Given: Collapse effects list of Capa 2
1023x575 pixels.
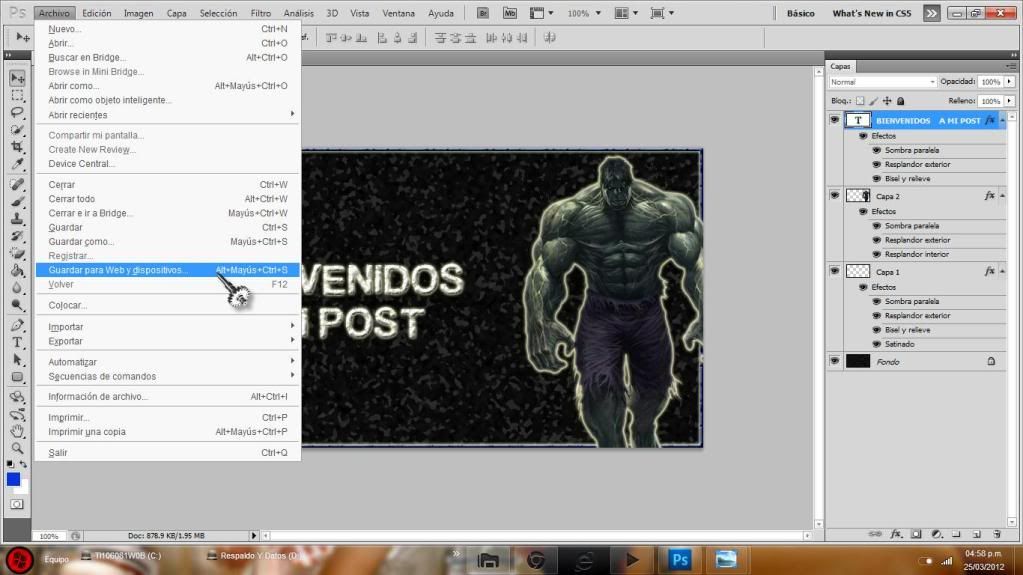Looking at the screenshot, I should [1003, 196].
